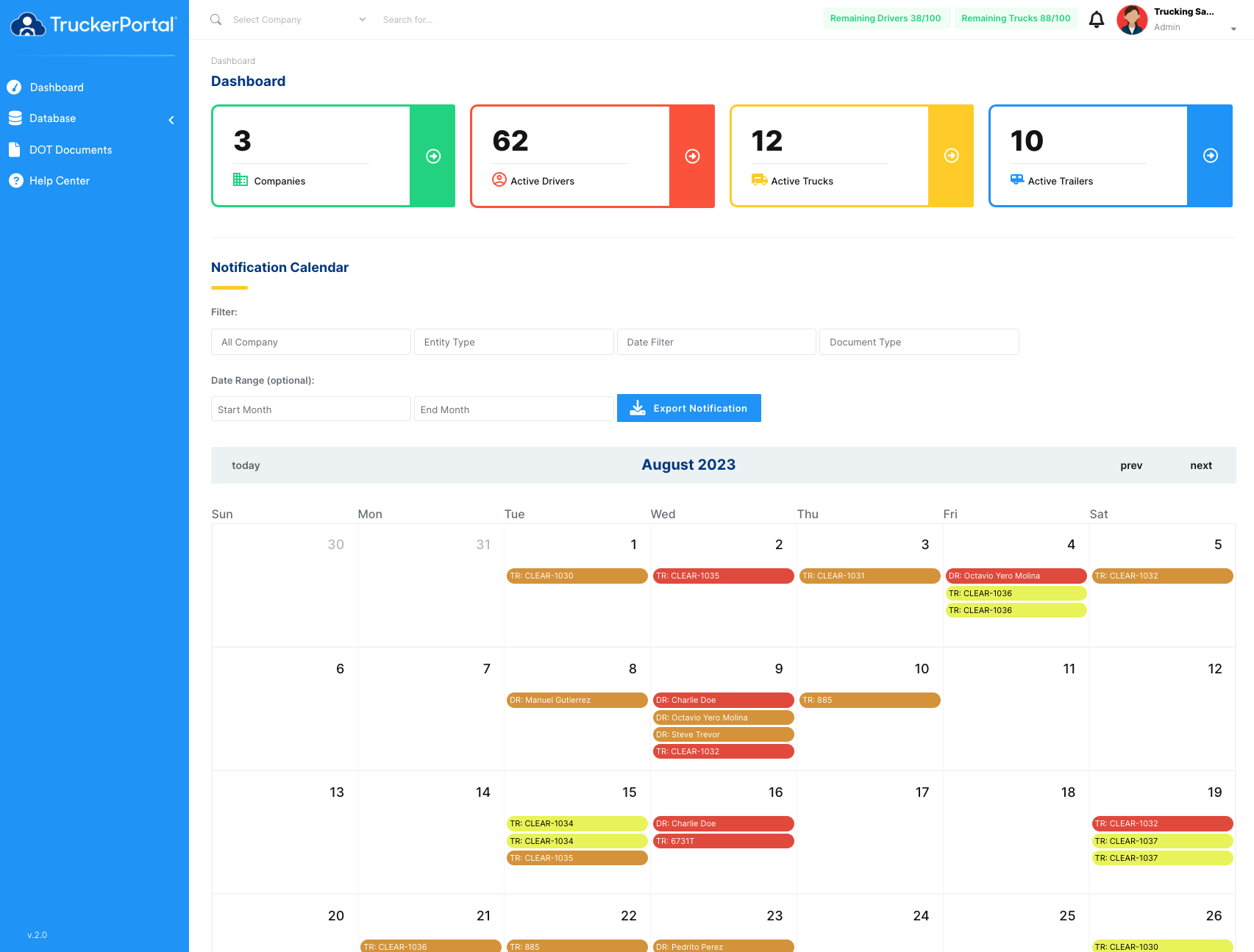Open the End Month picker

point(514,409)
